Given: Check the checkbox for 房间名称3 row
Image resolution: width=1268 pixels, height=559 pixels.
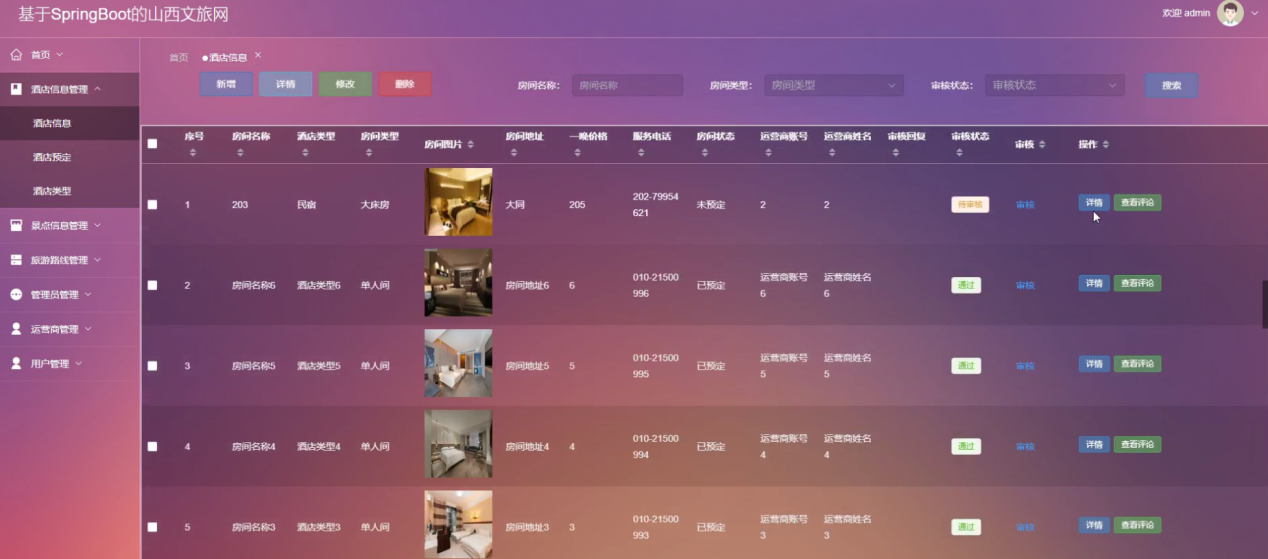Looking at the screenshot, I should 152,527.
